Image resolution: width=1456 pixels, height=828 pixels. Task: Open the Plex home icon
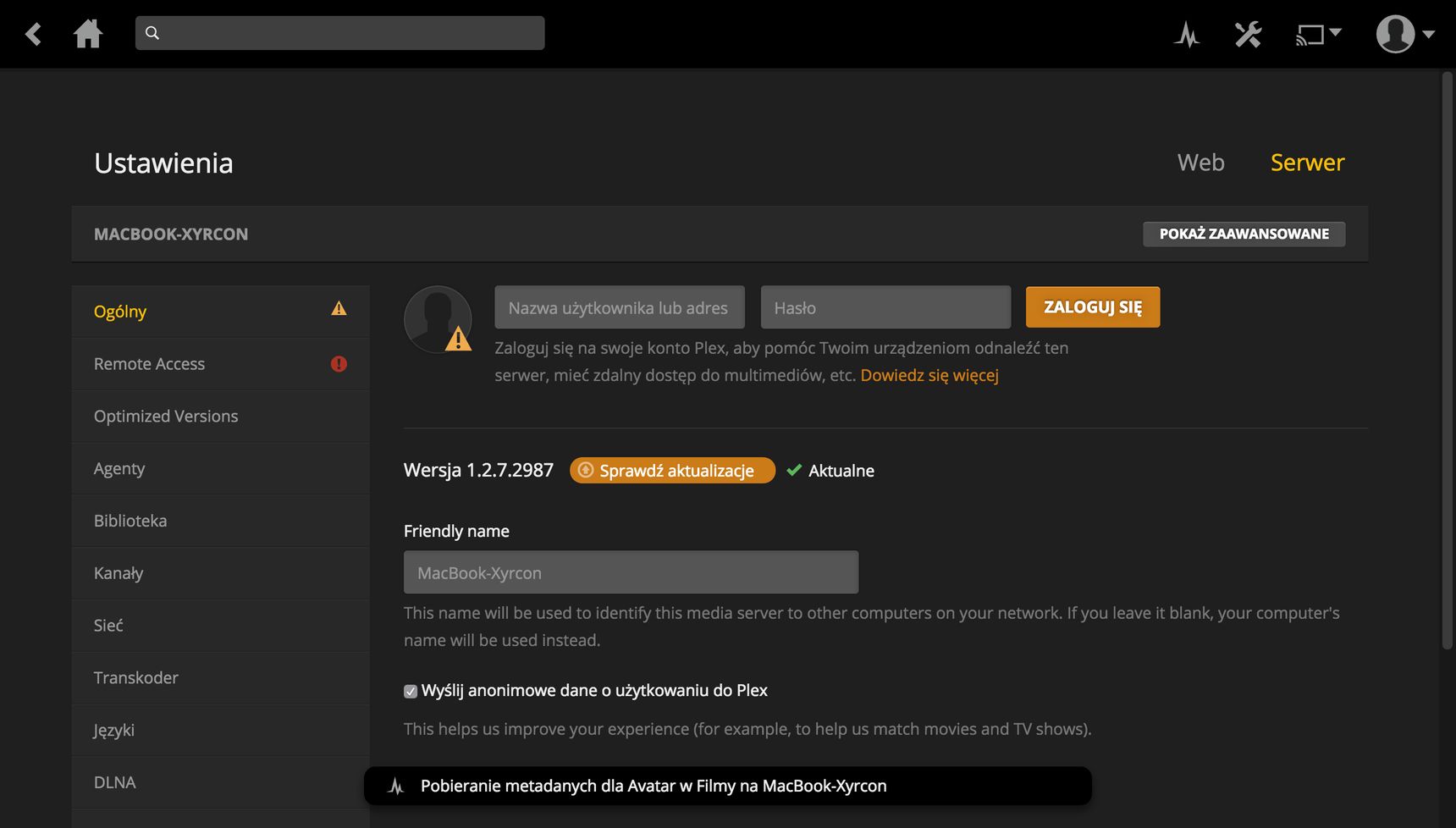pos(88,34)
